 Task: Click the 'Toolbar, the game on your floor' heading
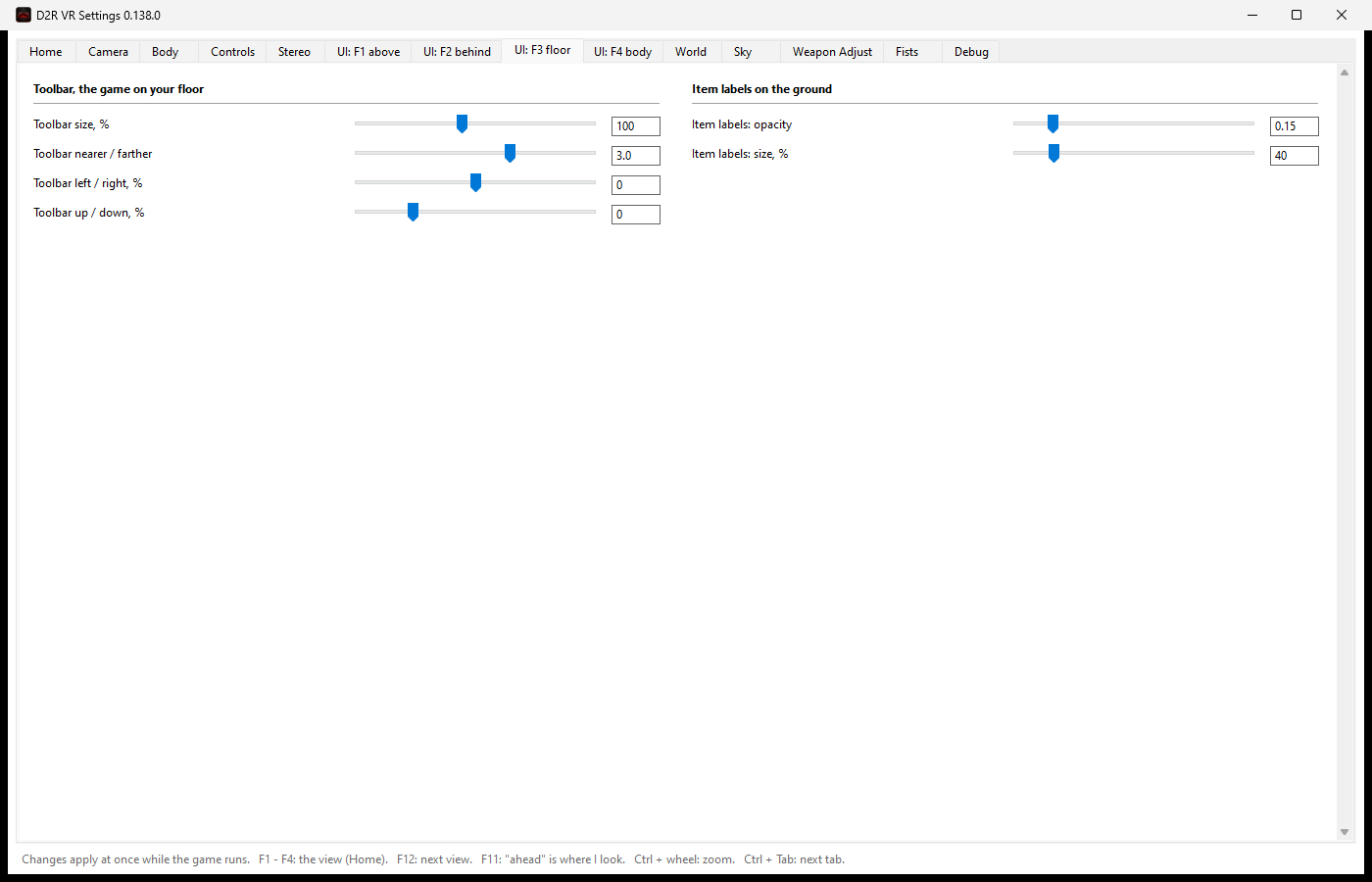point(119,89)
